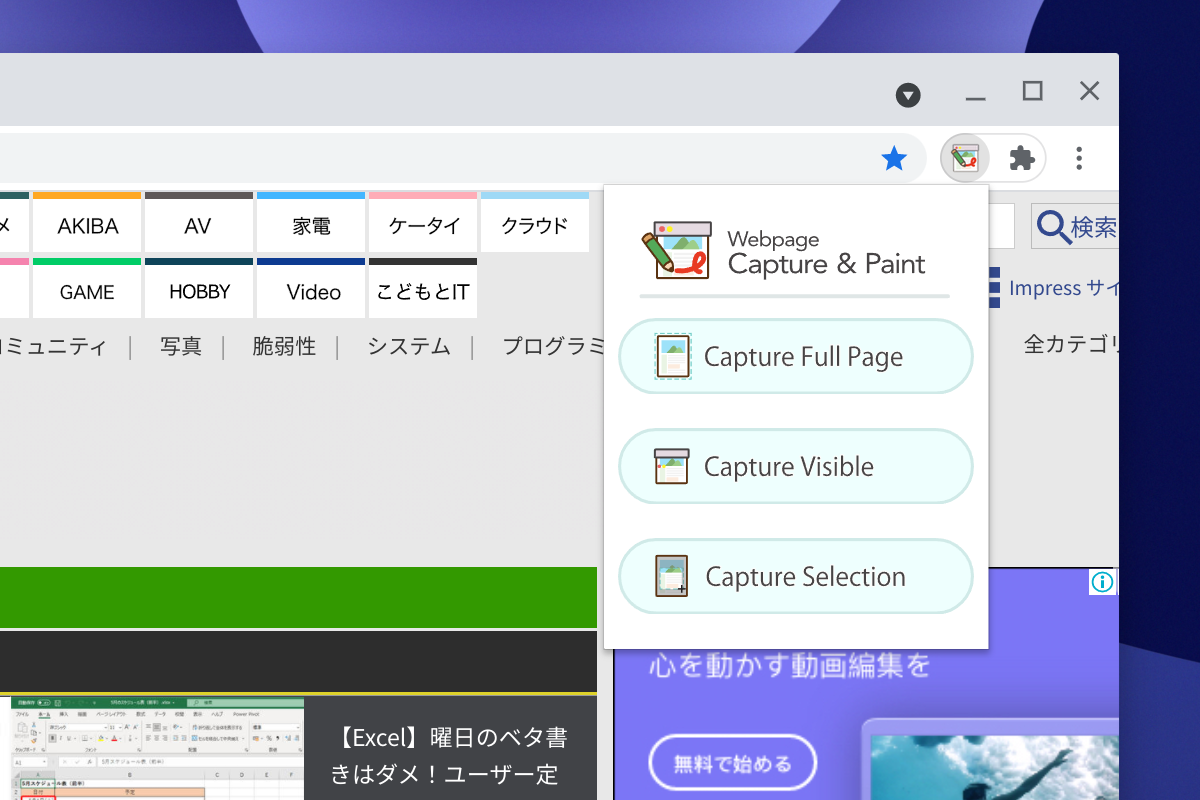Bookmark the page using the star icon
The height and width of the screenshot is (800, 1200).
tap(893, 158)
